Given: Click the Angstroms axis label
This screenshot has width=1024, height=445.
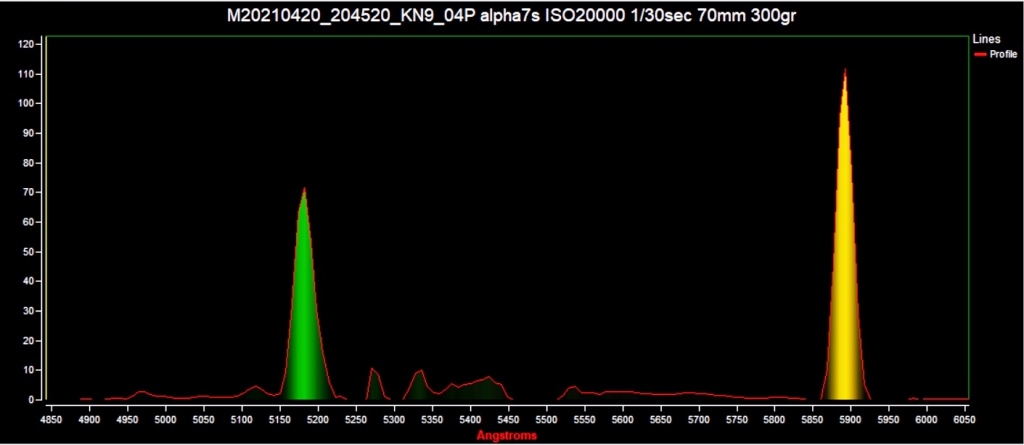Looking at the screenshot, I should [x=507, y=435].
